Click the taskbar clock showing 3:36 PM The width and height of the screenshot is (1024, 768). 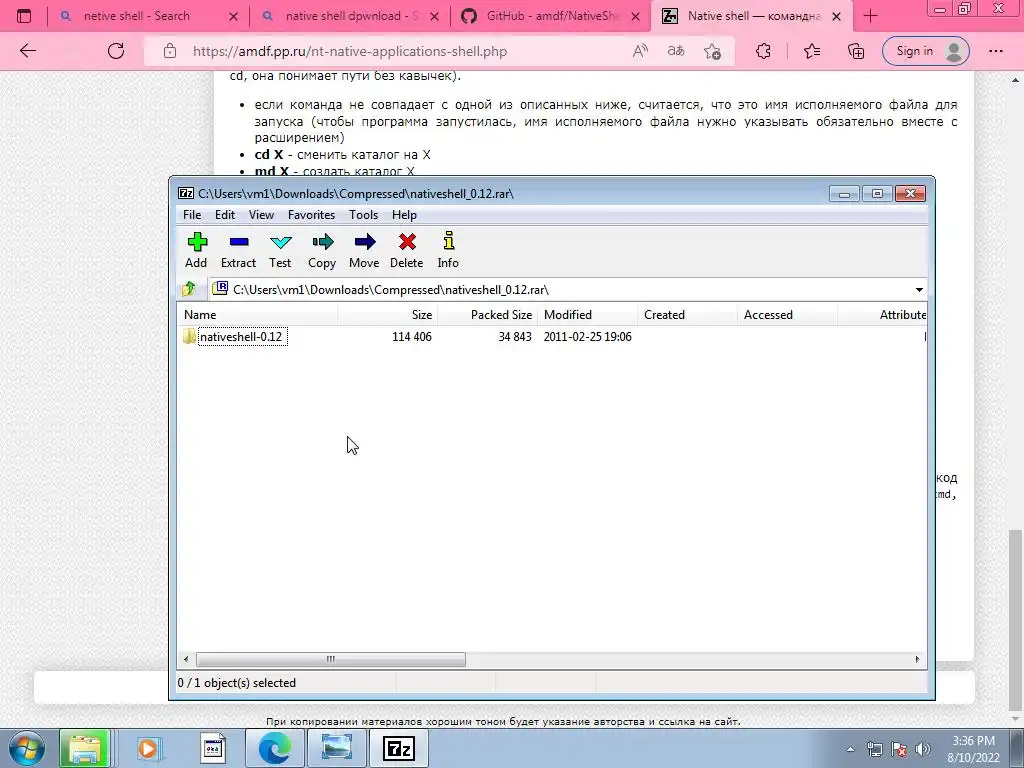(x=973, y=749)
